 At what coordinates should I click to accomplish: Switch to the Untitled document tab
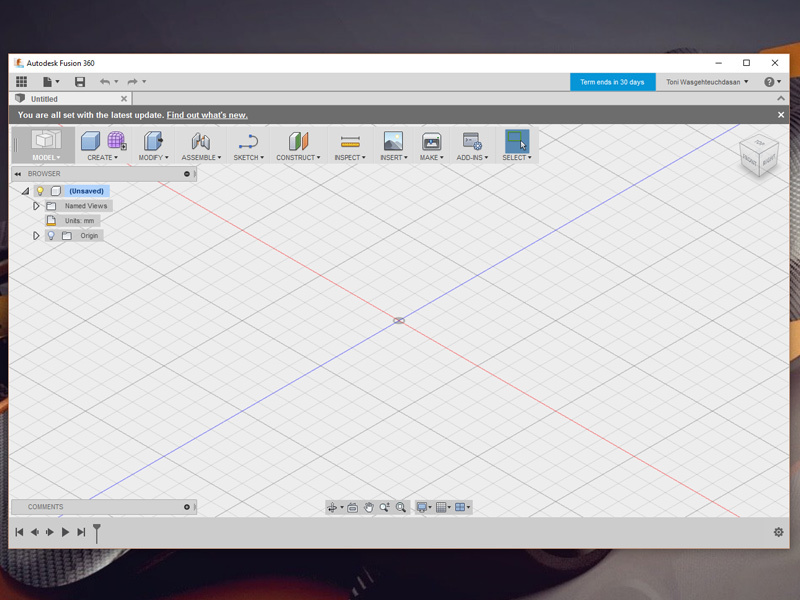pos(45,99)
